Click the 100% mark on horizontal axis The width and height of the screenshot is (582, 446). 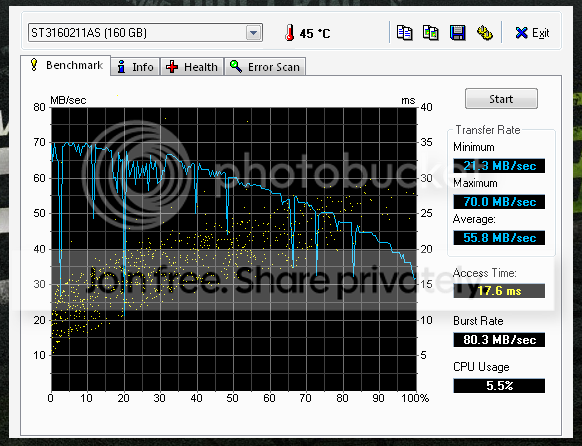click(415, 398)
